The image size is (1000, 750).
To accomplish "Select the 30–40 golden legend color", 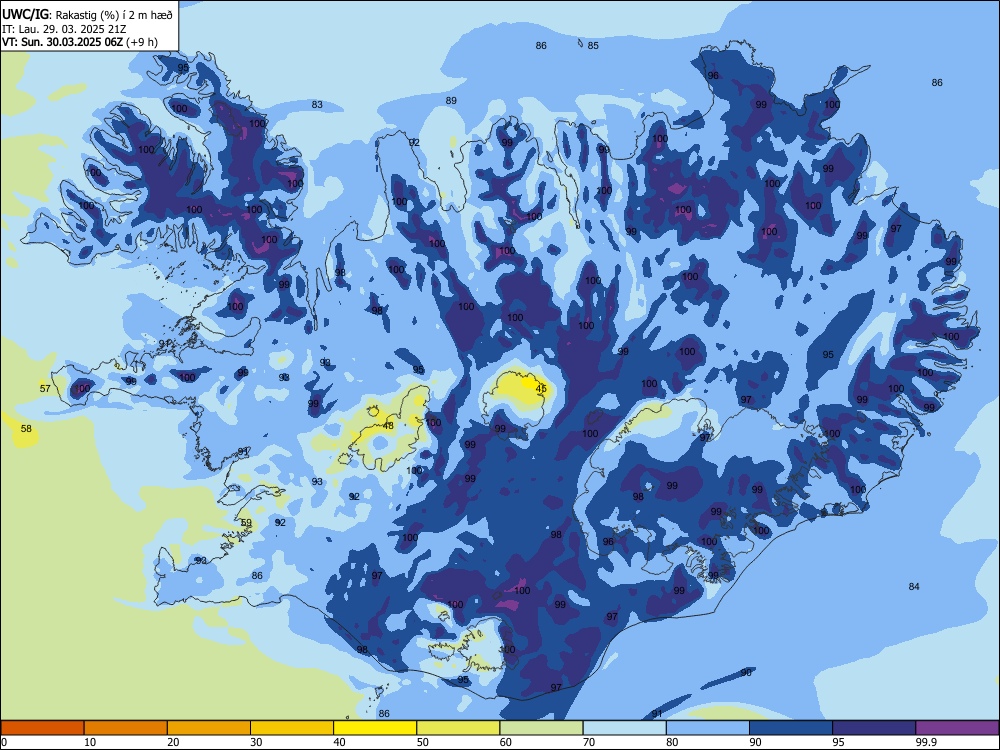I will (292, 728).
